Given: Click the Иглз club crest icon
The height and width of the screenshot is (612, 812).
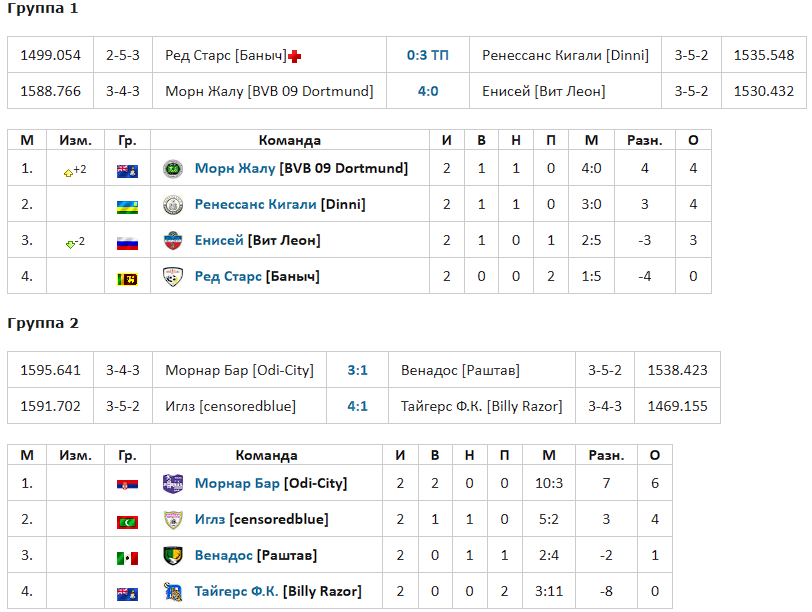Looking at the screenshot, I should 172,519.
